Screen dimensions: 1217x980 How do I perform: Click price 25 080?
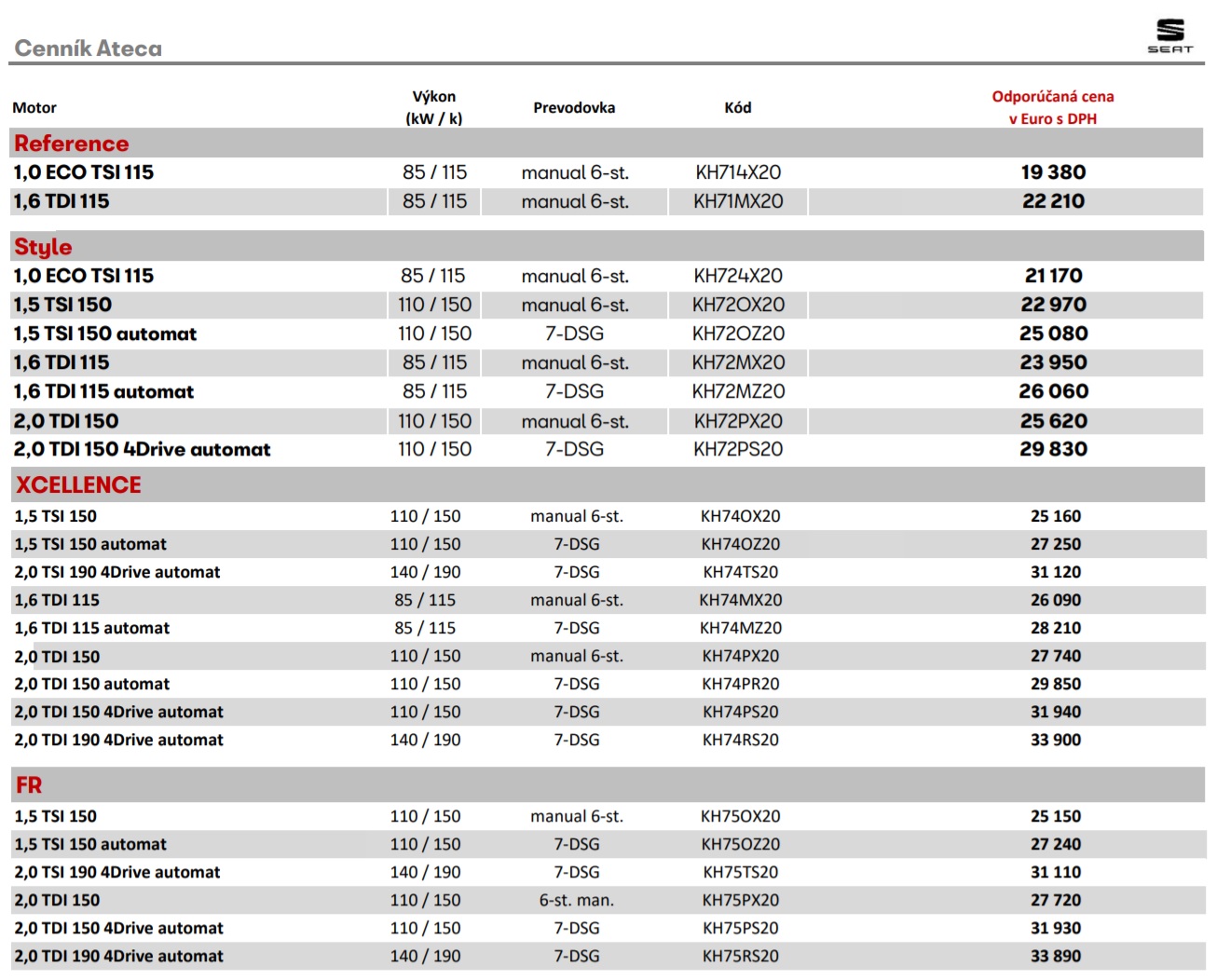[1053, 333]
